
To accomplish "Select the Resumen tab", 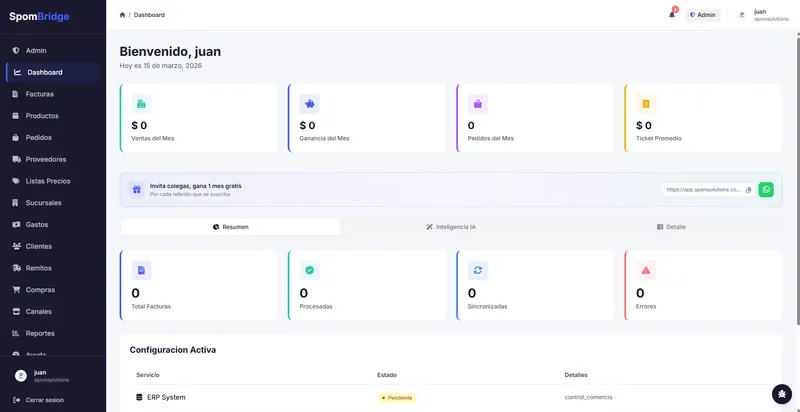I will coord(231,227).
